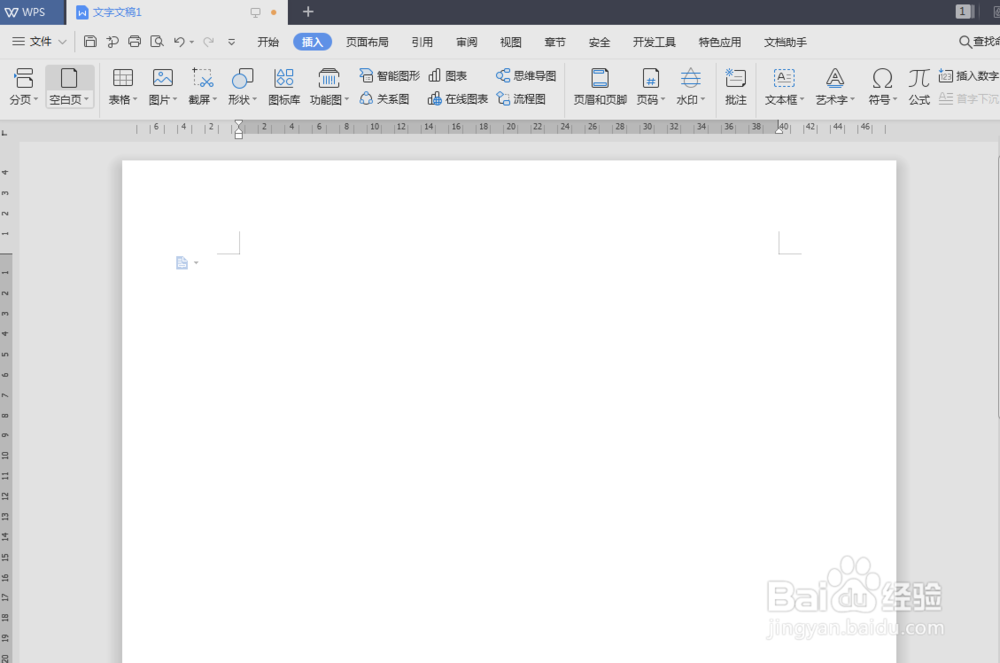This screenshot has height=663, width=1000.
Task: Open the Watermark dropdown 水印
Action: pos(690,87)
